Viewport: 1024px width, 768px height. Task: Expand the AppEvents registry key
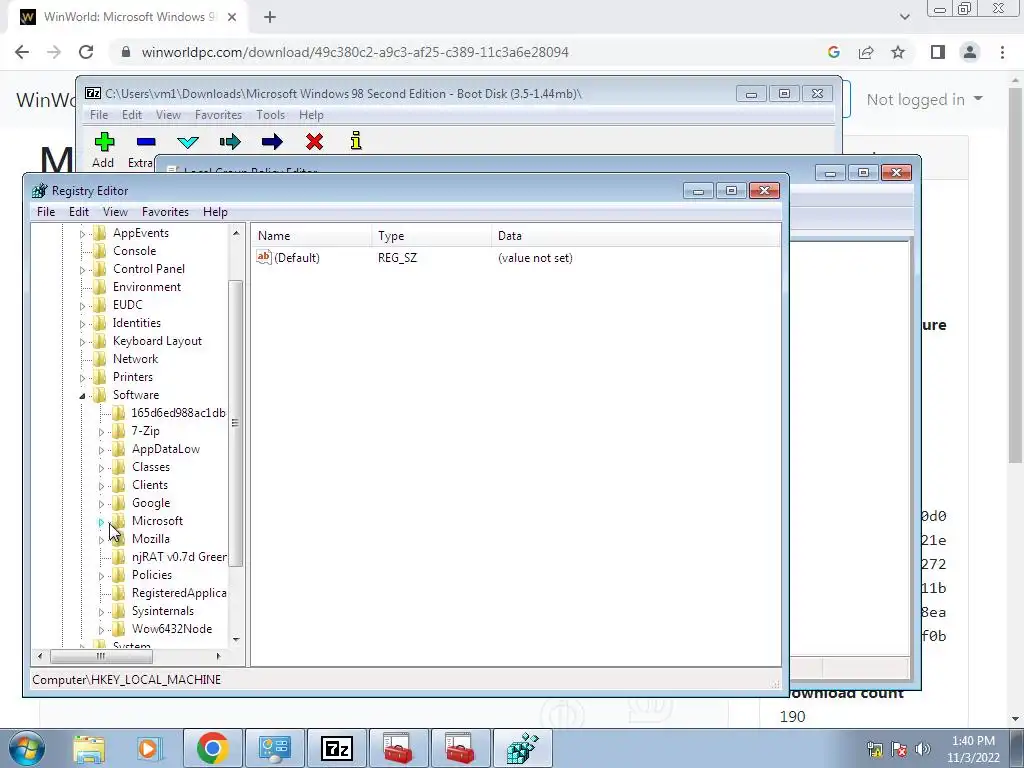click(x=82, y=234)
